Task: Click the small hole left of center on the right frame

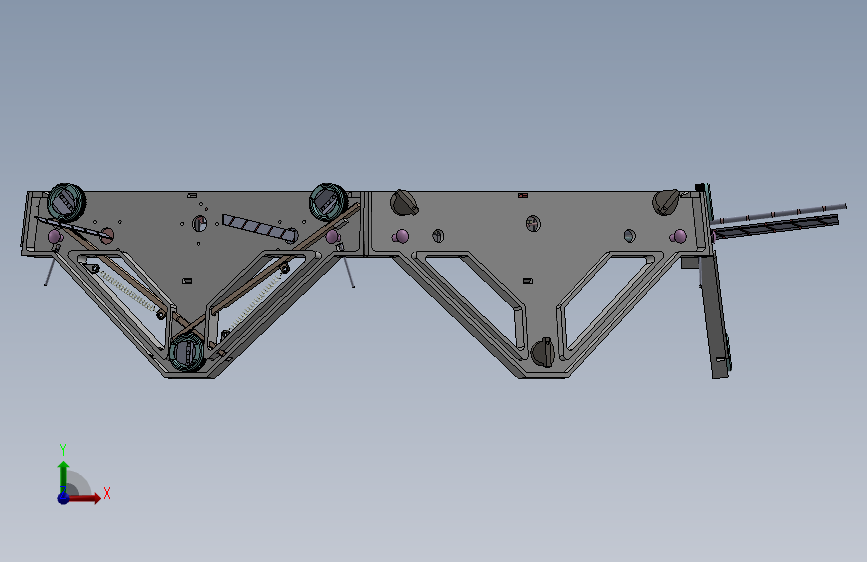Action: (438, 236)
